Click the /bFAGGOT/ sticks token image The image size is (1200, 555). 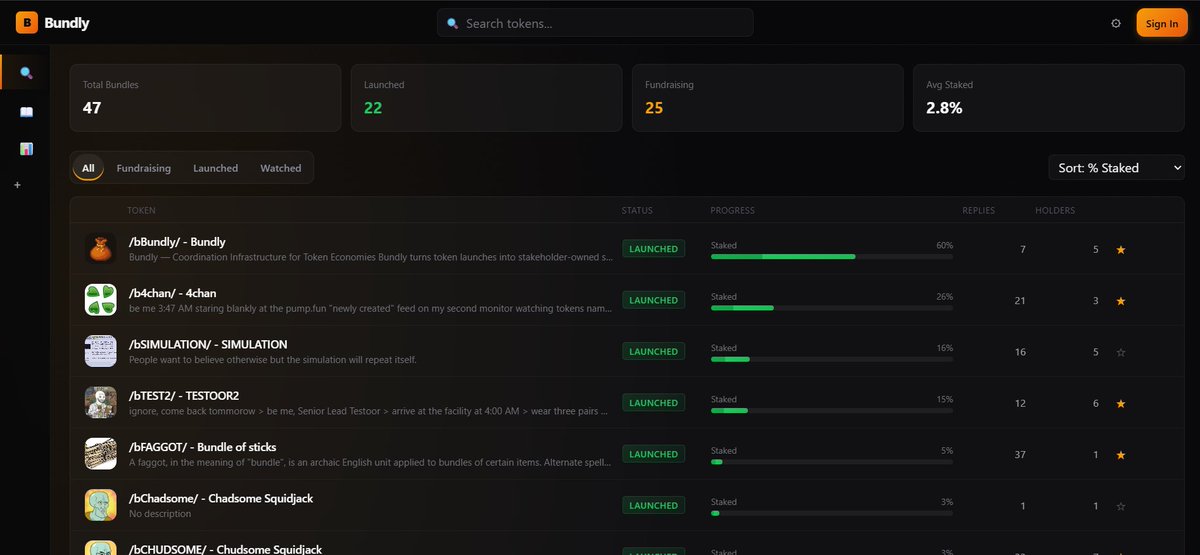click(100, 454)
